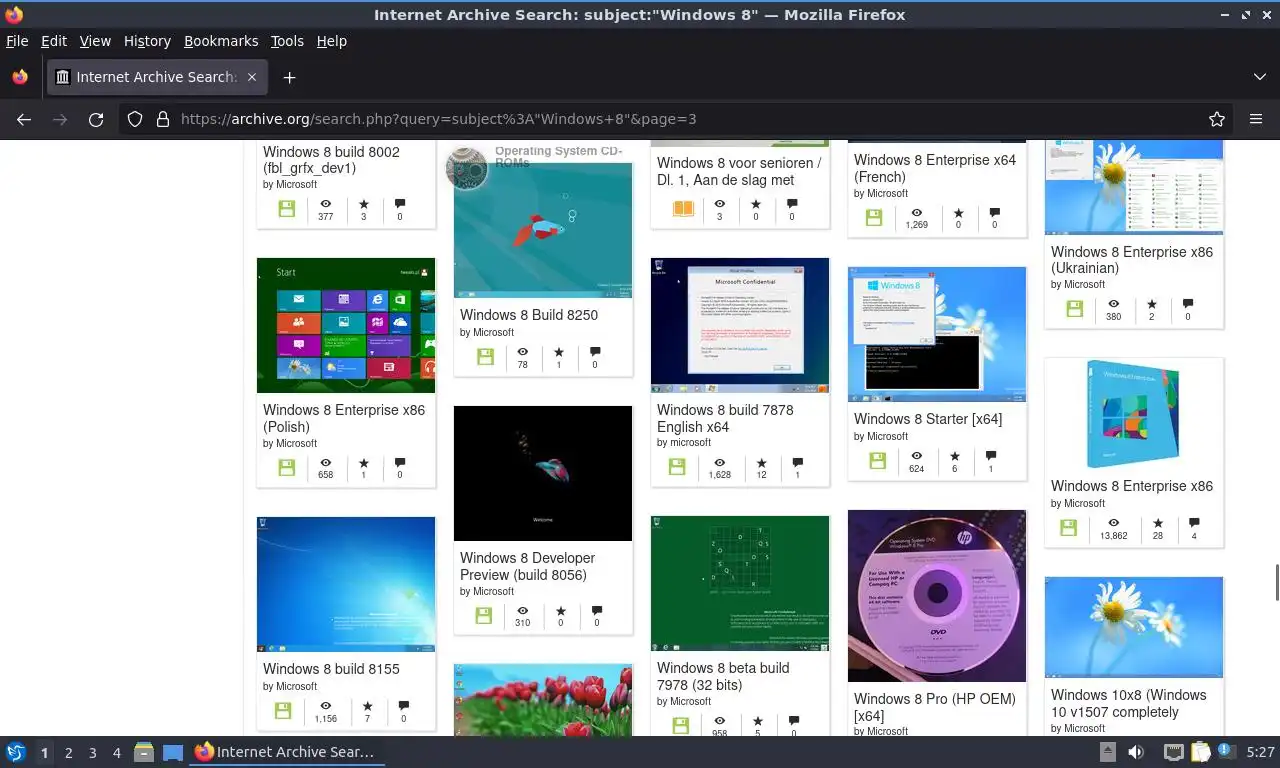The height and width of the screenshot is (768, 1280).
Task: Open the Windows 8 build 8155 title link
Action: click(331, 669)
